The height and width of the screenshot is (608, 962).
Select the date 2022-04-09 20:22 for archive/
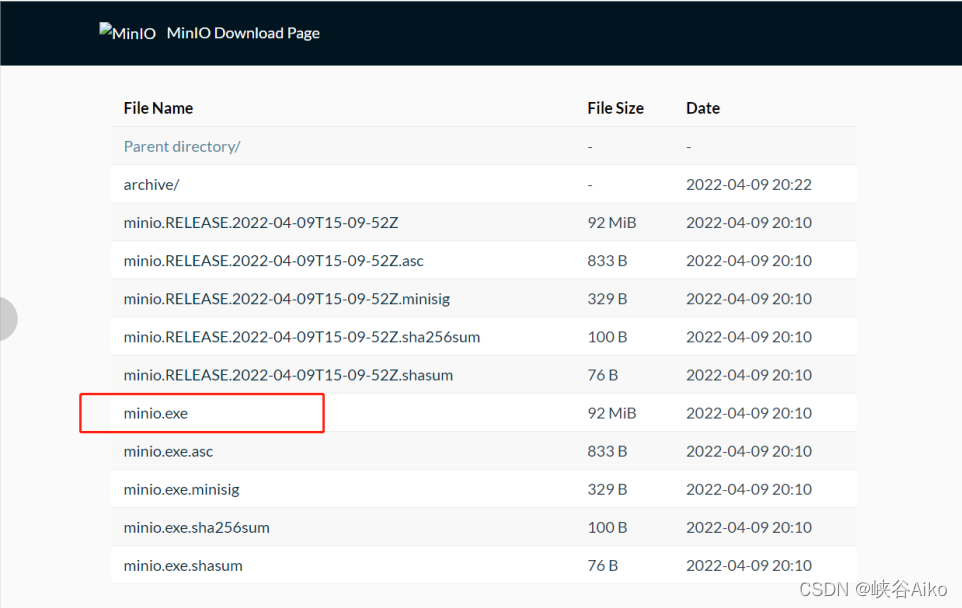748,185
